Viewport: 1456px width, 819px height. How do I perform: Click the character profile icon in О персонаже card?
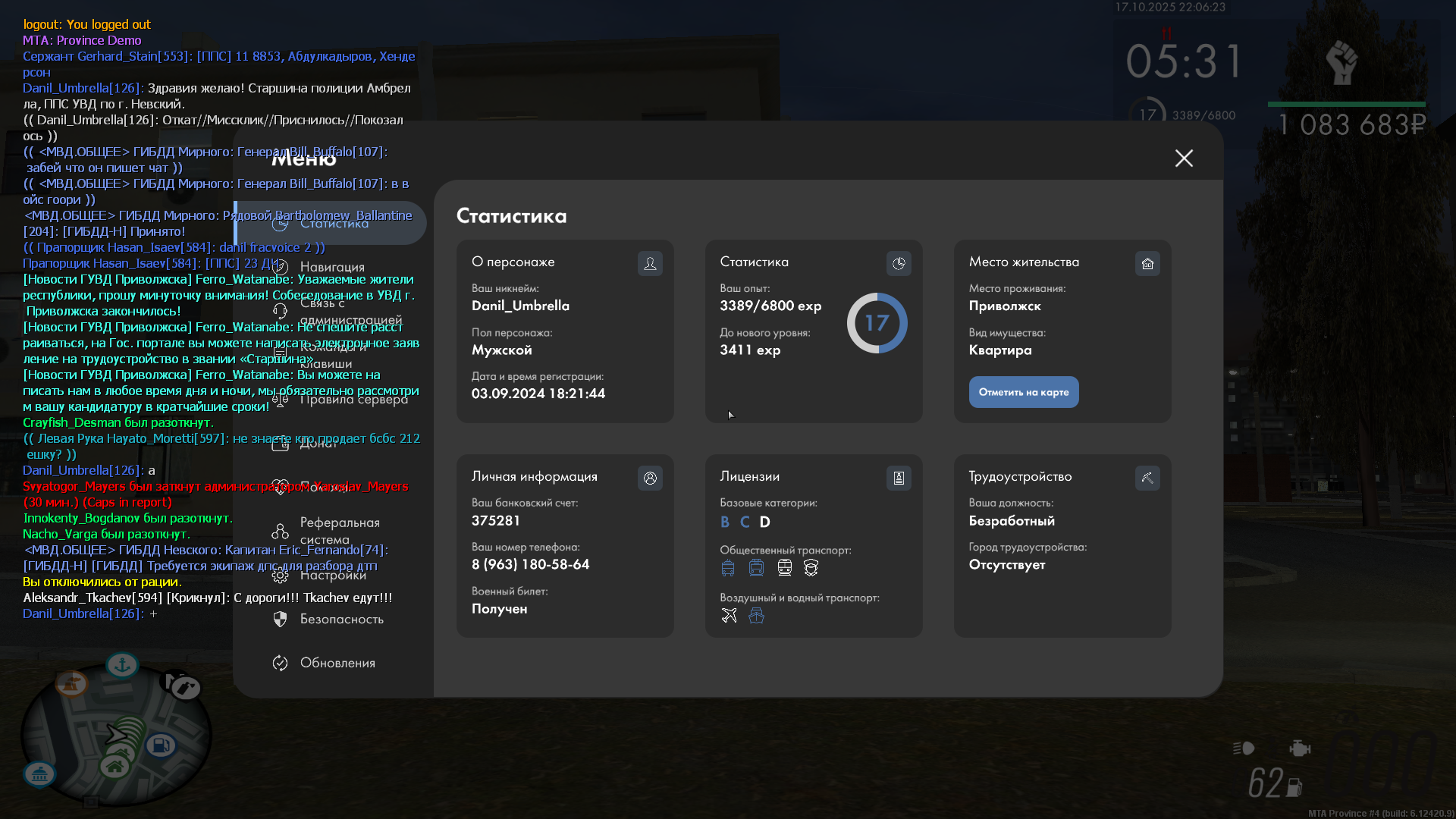tap(650, 263)
